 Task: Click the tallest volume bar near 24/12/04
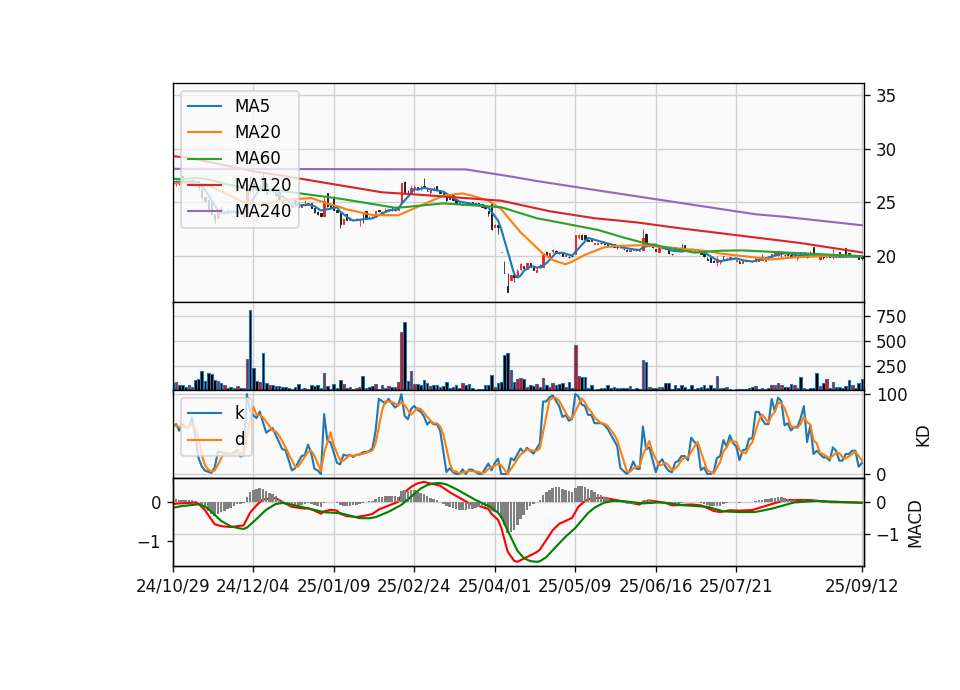250,350
